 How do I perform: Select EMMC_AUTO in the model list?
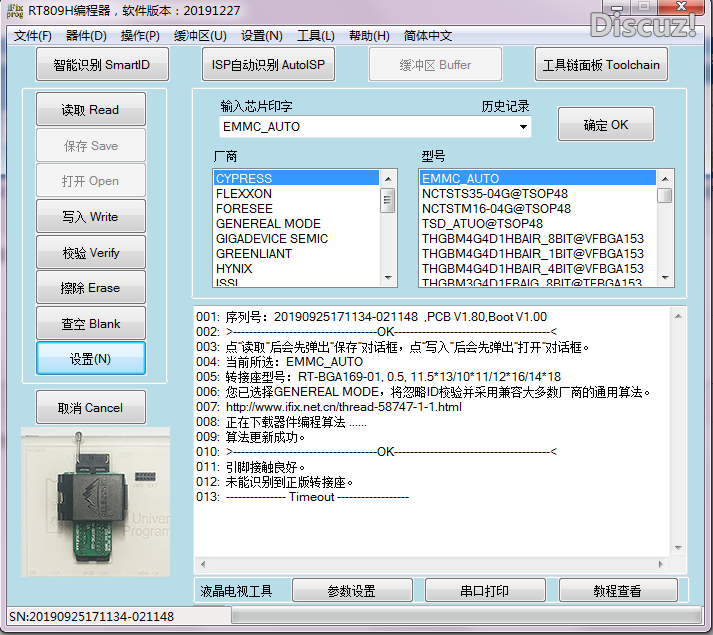(x=537, y=178)
